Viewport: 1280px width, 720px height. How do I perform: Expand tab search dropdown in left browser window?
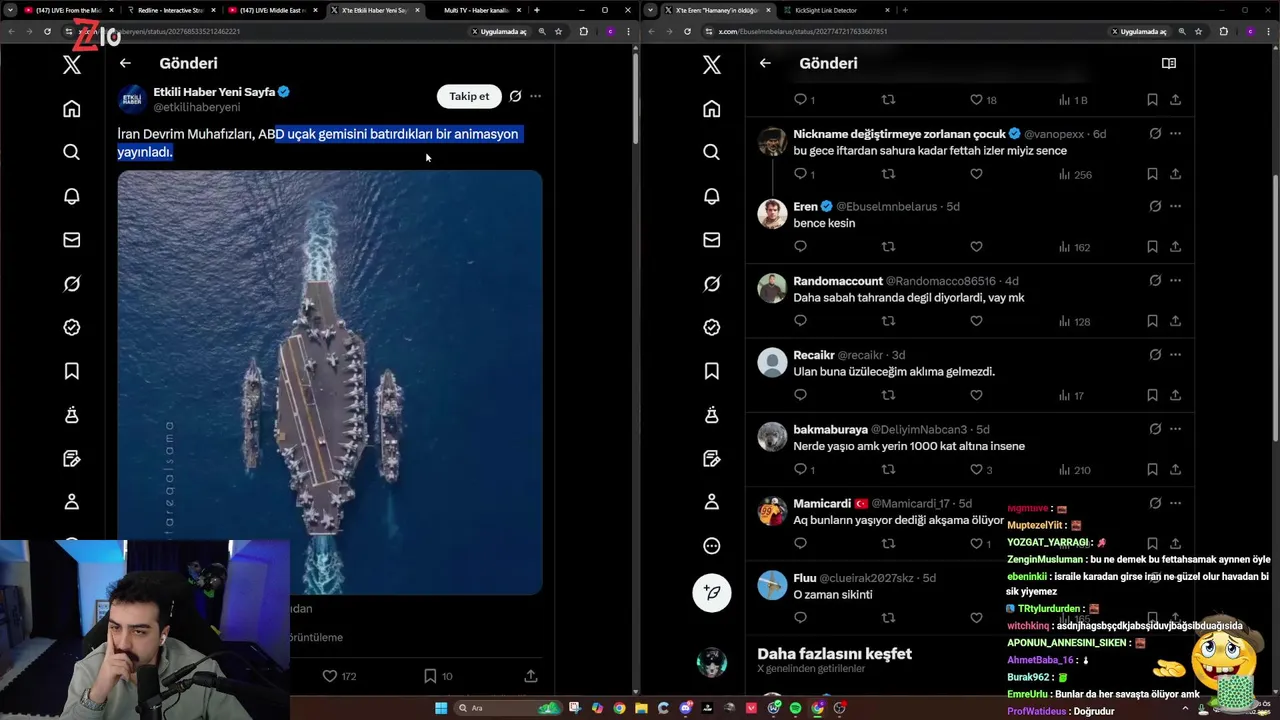[x=12, y=10]
